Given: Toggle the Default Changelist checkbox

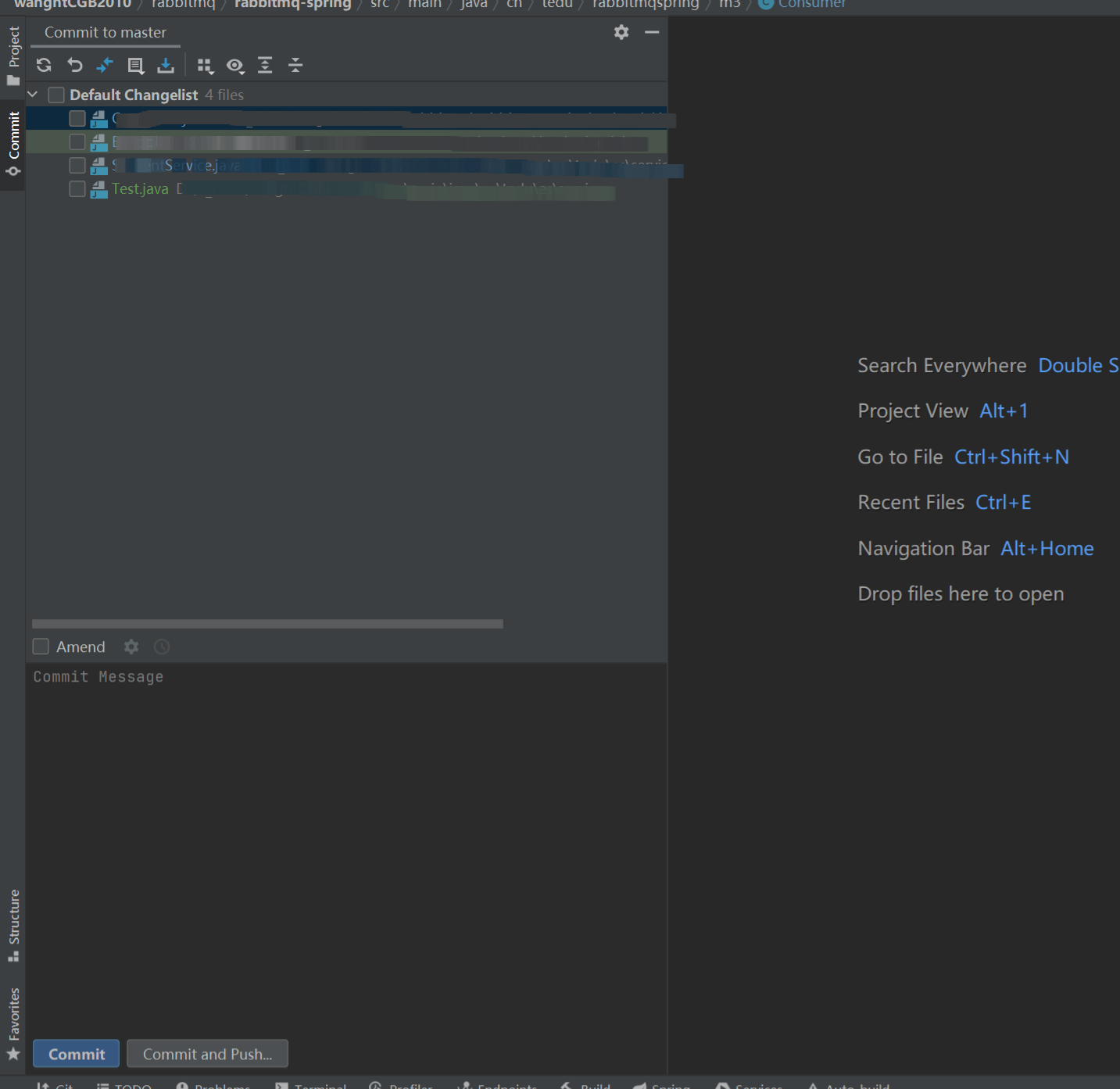Looking at the screenshot, I should pos(56,95).
